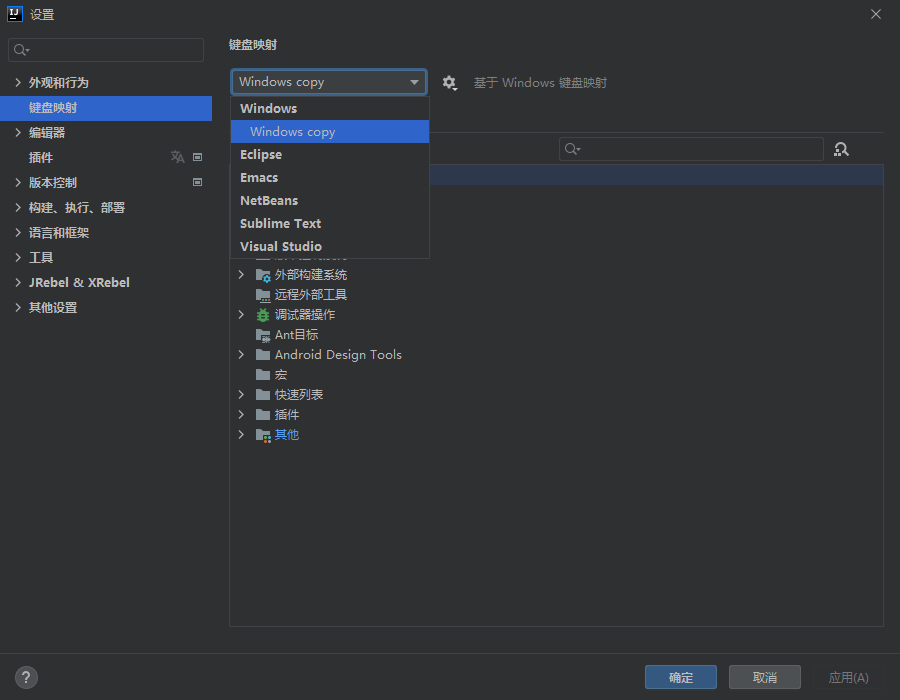
Task: Click the 快速列表 folder icon
Action: pos(263,395)
